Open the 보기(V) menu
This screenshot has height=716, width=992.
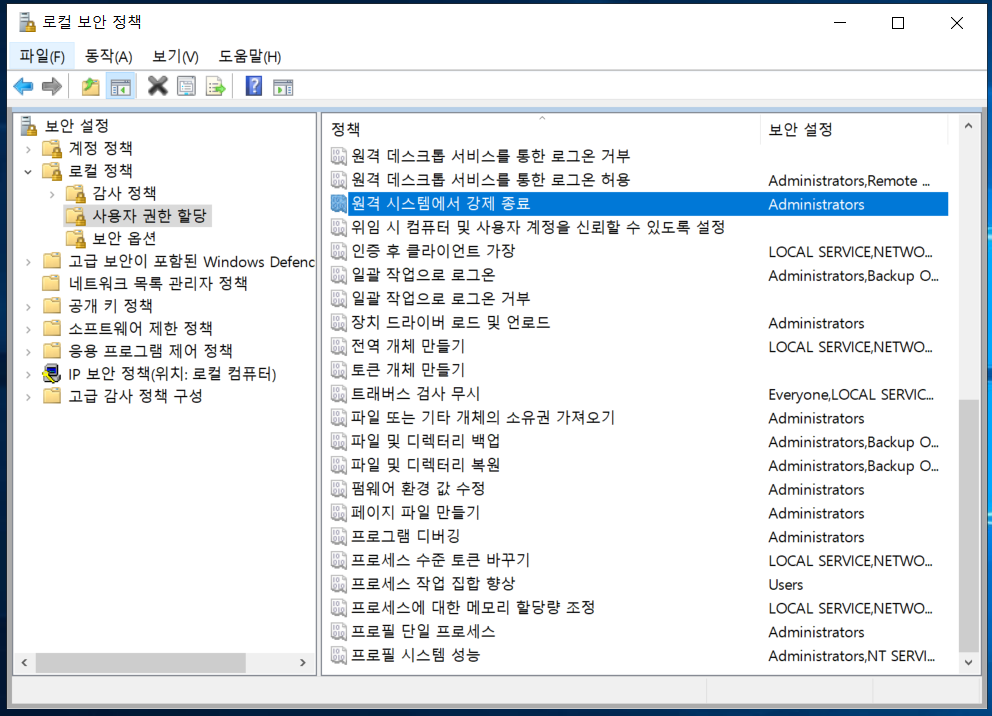click(x=175, y=56)
